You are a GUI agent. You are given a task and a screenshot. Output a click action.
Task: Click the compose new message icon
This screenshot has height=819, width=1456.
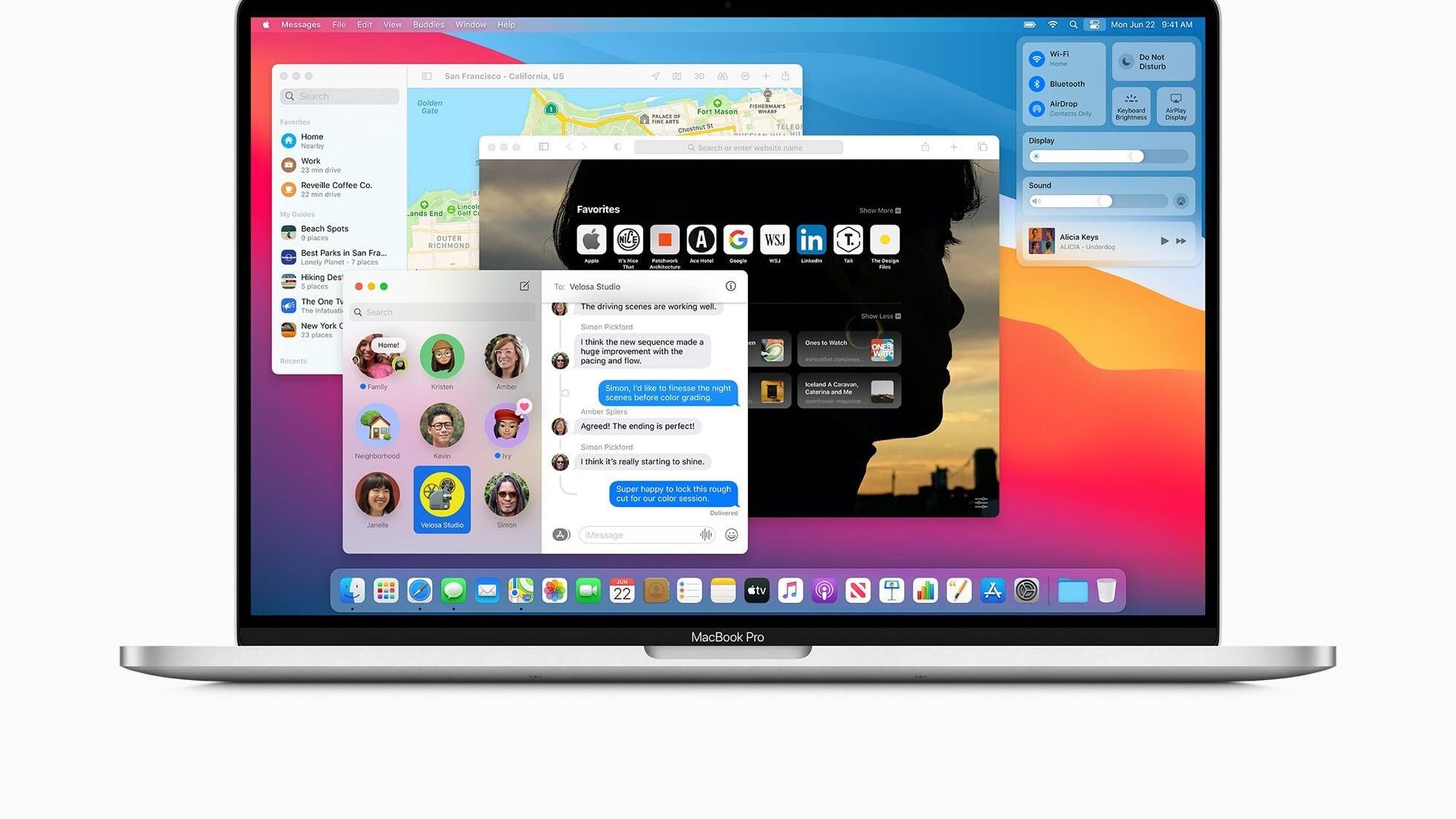tap(524, 286)
